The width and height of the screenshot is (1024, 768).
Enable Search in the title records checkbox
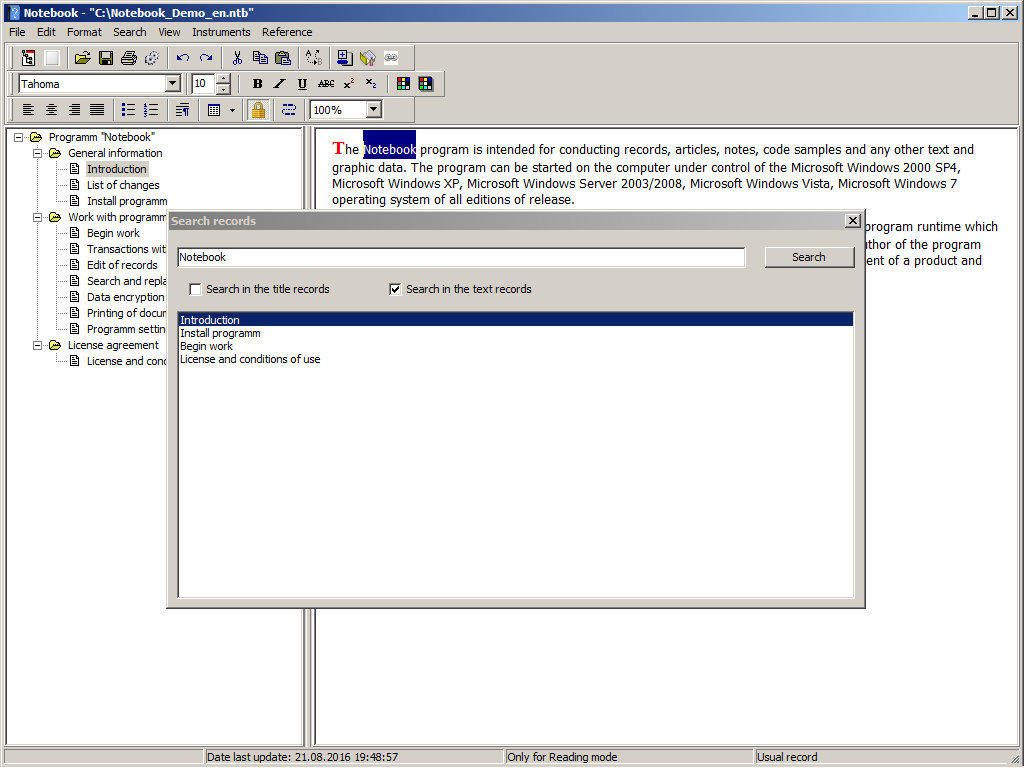click(195, 289)
